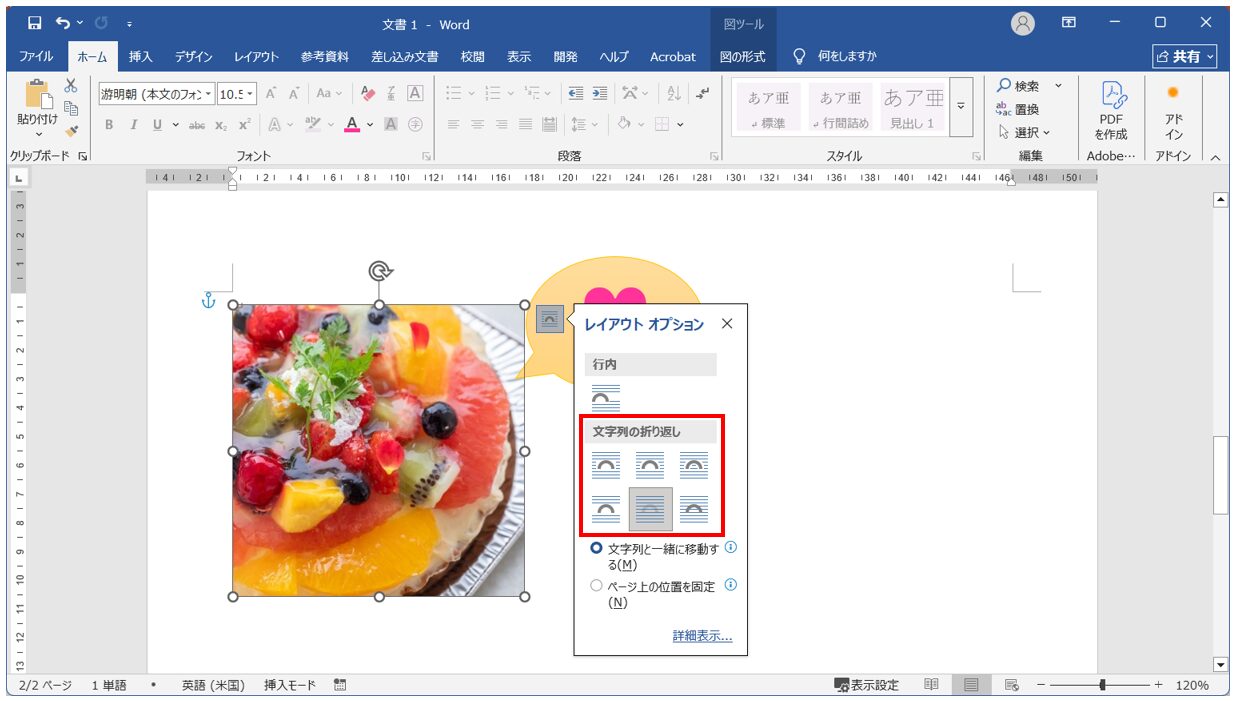Click the increase indent icon
This screenshot has height=701, width=1235.
pyautogui.click(x=600, y=93)
